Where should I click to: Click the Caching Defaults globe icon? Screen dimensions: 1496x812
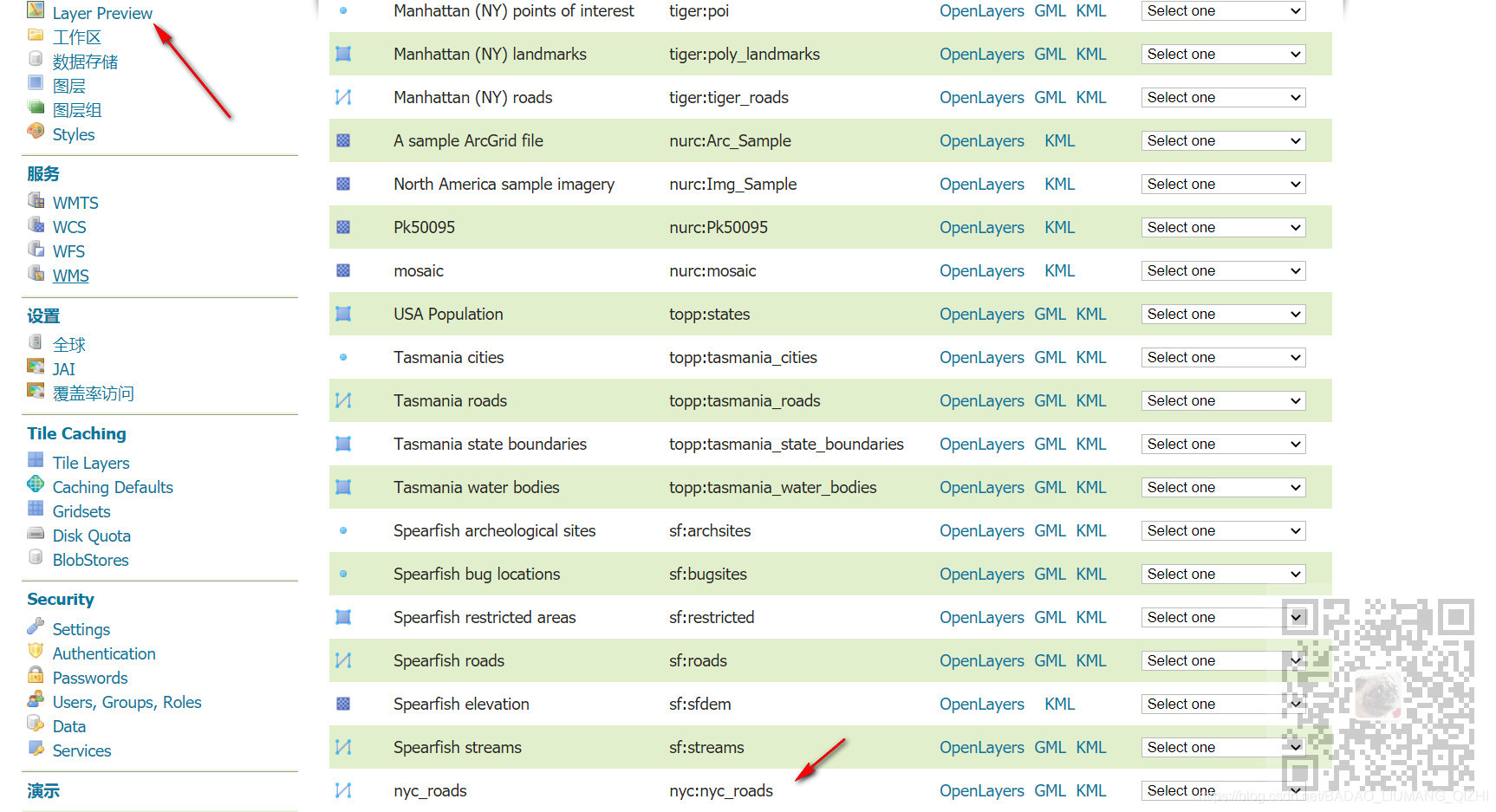point(36,484)
